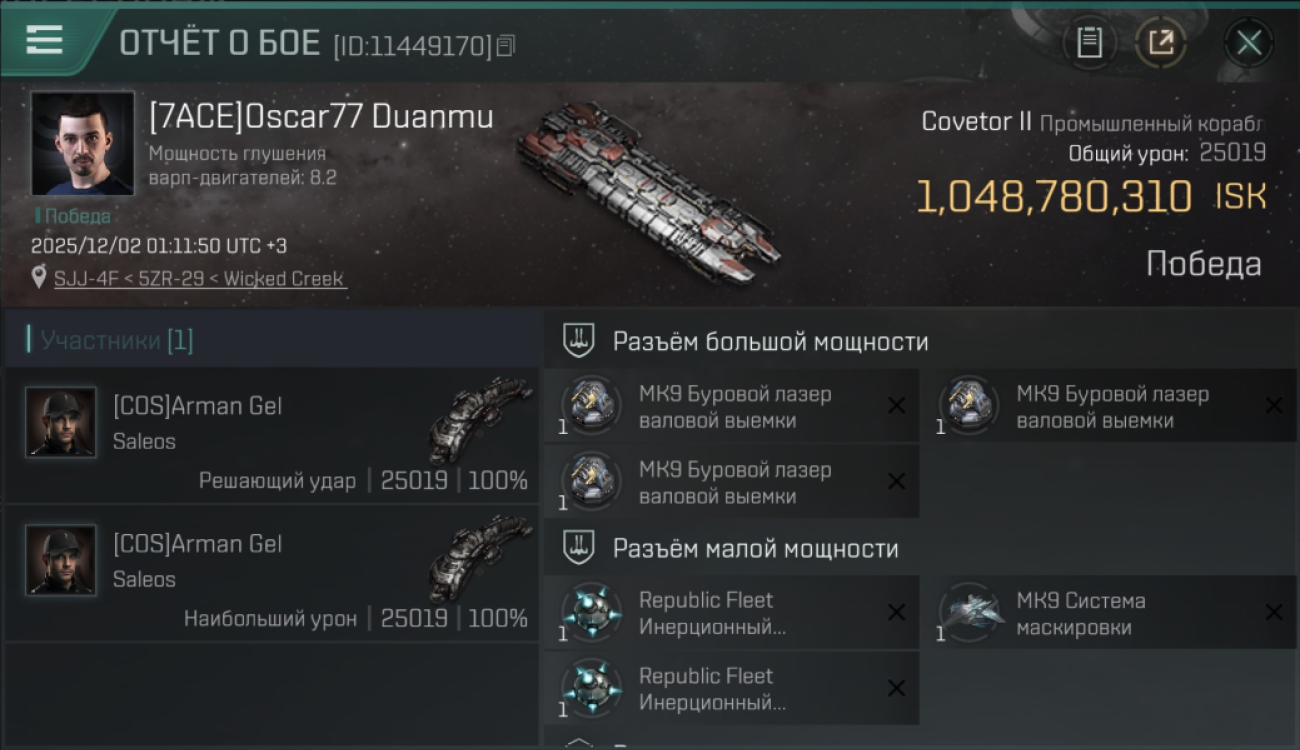Open the hamburger menu at top left
Image resolution: width=1300 pixels, height=750 pixels.
click(x=45, y=40)
